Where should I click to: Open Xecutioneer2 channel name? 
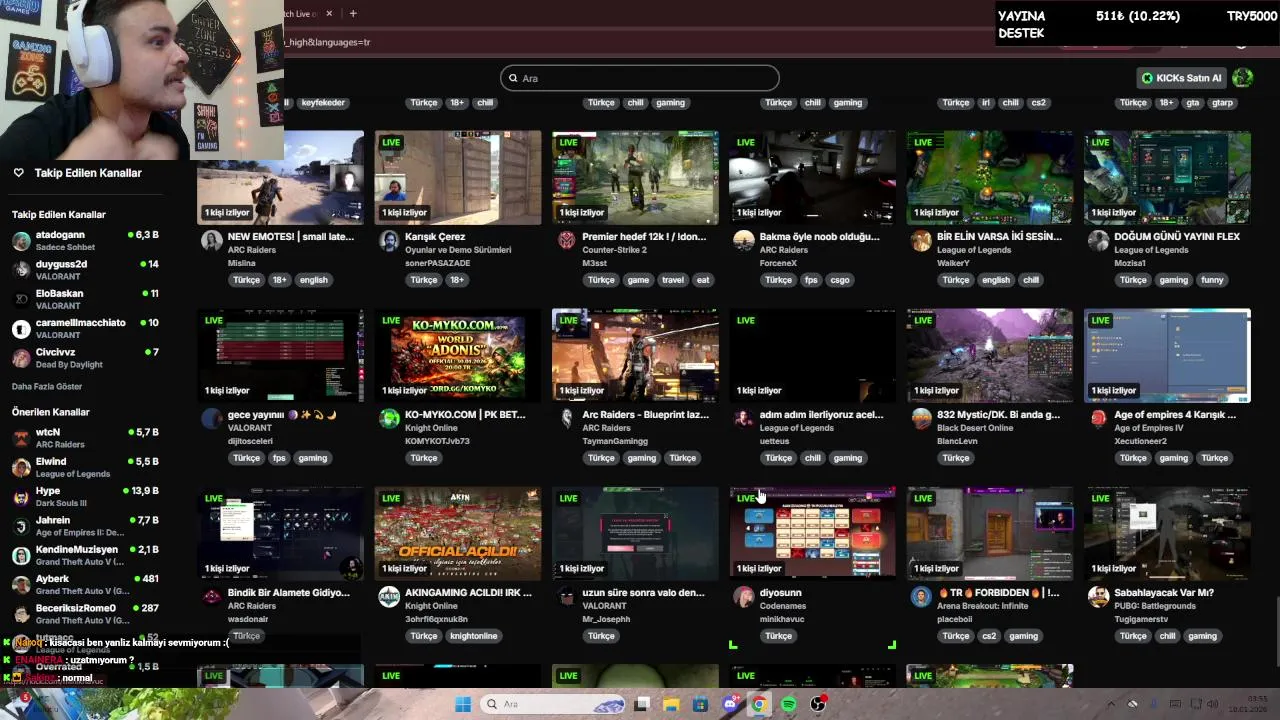pos(1140,441)
